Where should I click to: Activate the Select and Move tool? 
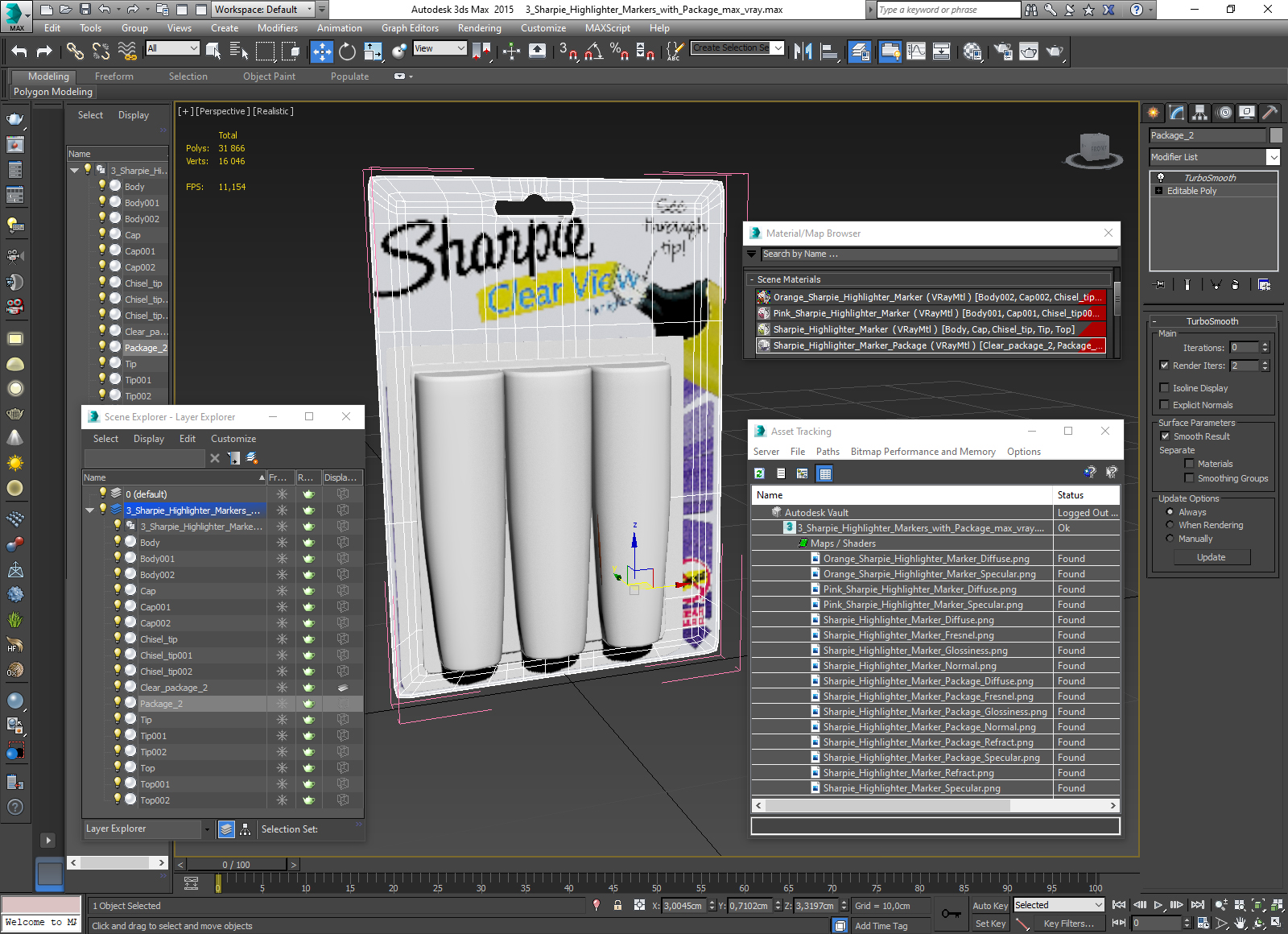tap(321, 52)
